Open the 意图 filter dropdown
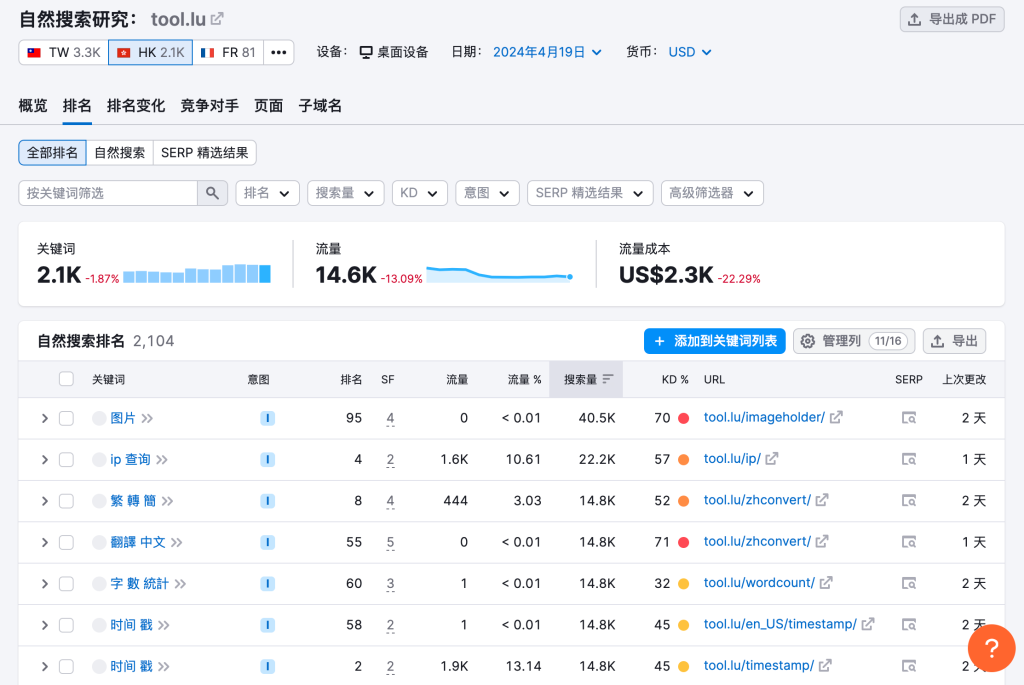 pos(487,193)
